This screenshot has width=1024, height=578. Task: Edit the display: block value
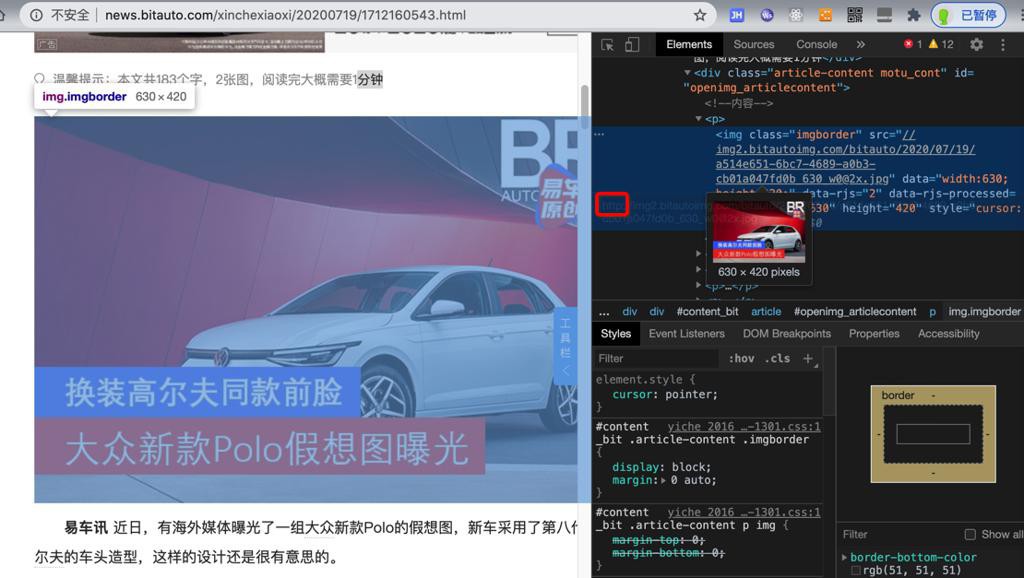click(x=689, y=467)
